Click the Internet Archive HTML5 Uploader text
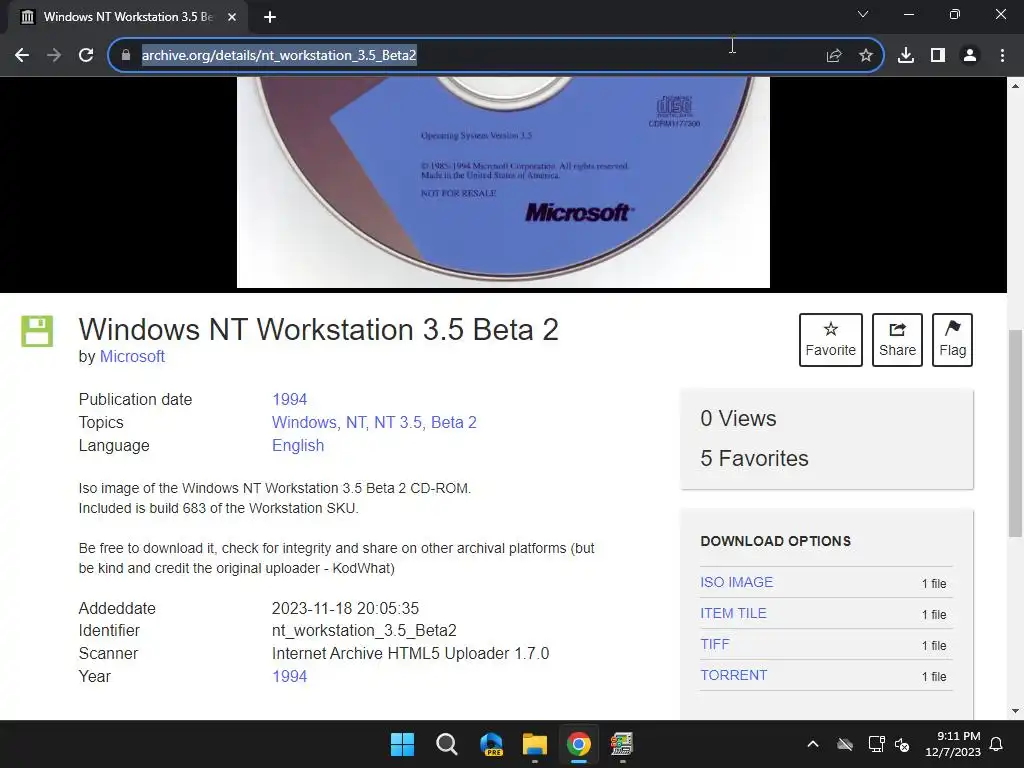The image size is (1024, 768). tap(410, 654)
